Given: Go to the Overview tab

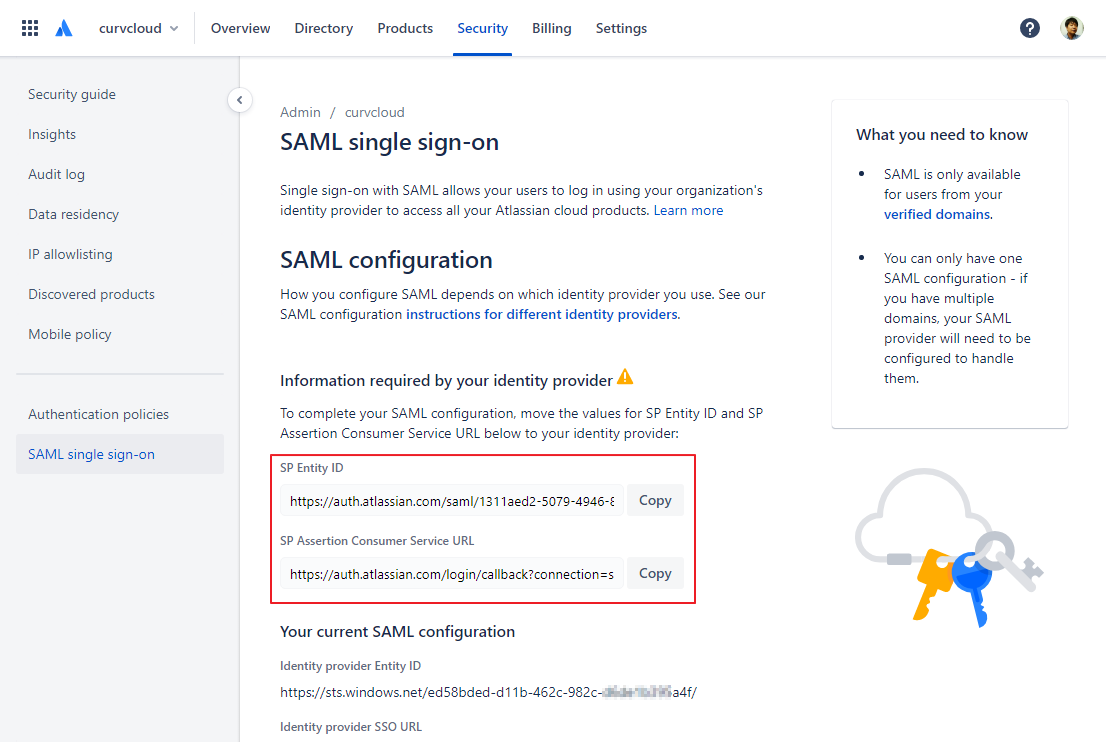Looking at the screenshot, I should pos(241,28).
